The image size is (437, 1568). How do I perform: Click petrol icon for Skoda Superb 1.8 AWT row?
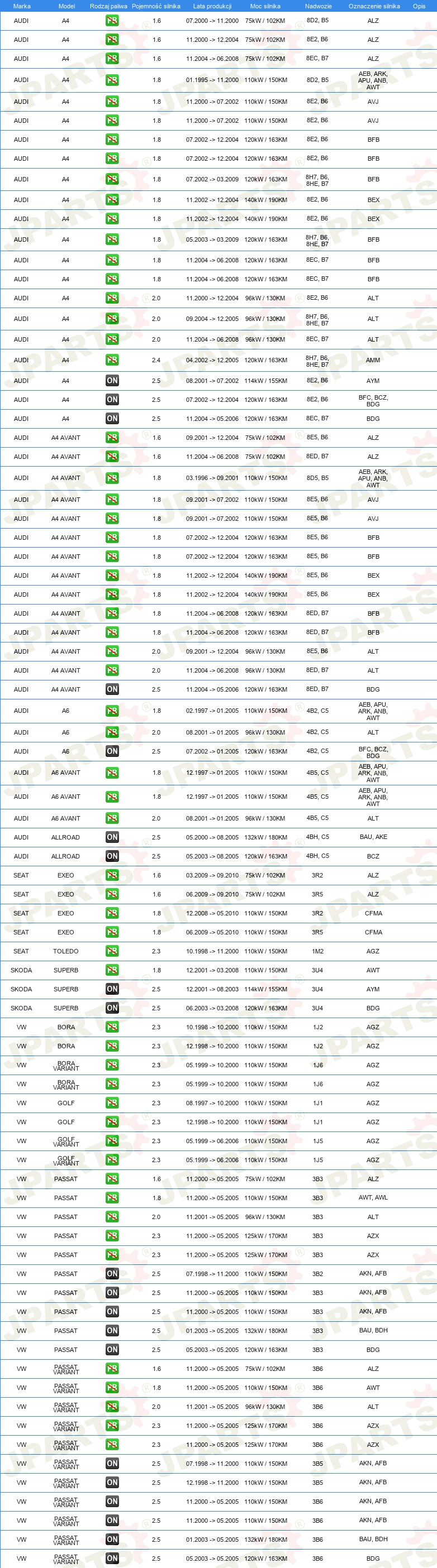(112, 970)
